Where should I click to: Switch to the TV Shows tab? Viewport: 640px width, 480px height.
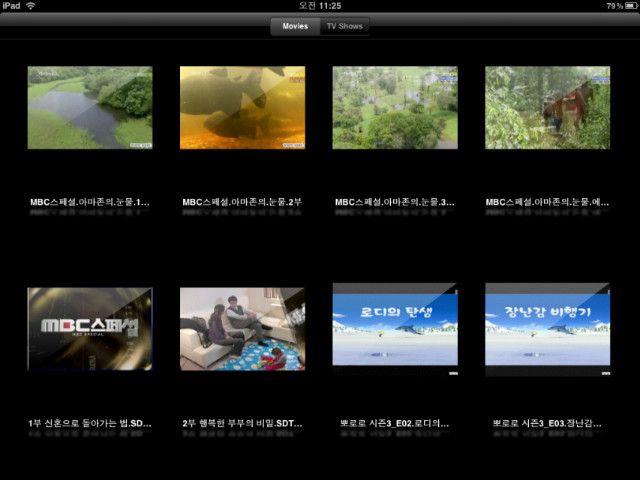344,26
